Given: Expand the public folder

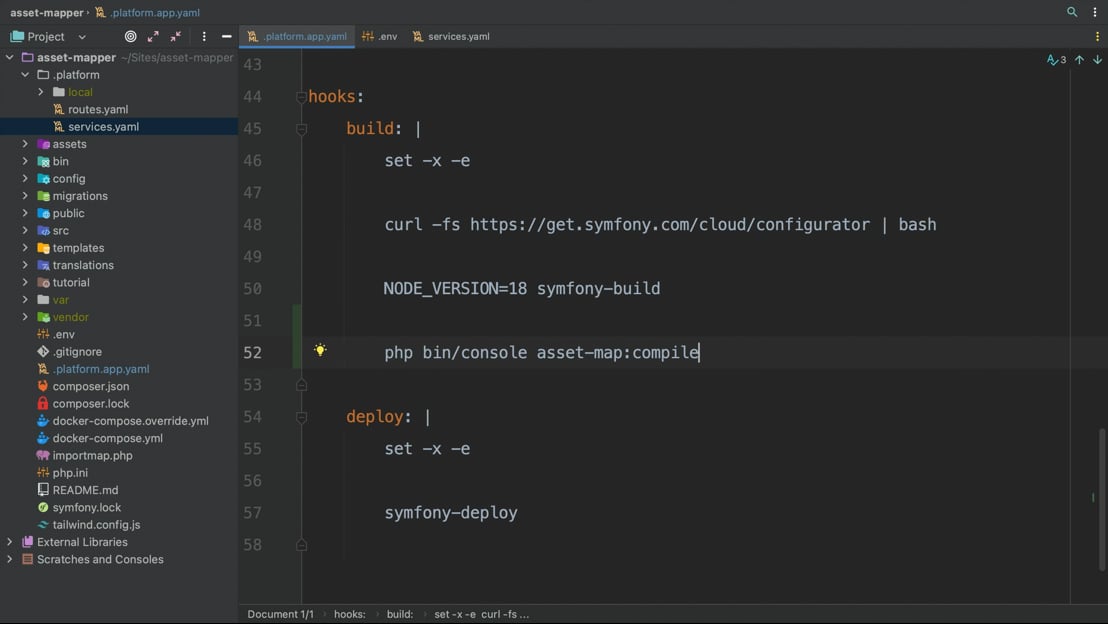Looking at the screenshot, I should 25,213.
